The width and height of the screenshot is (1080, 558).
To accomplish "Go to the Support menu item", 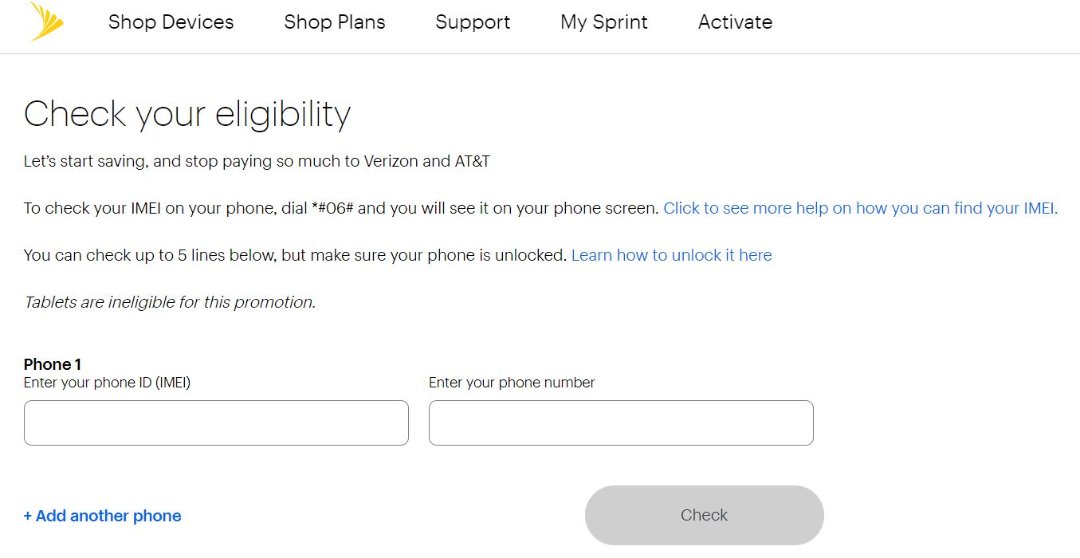I will click(x=473, y=22).
